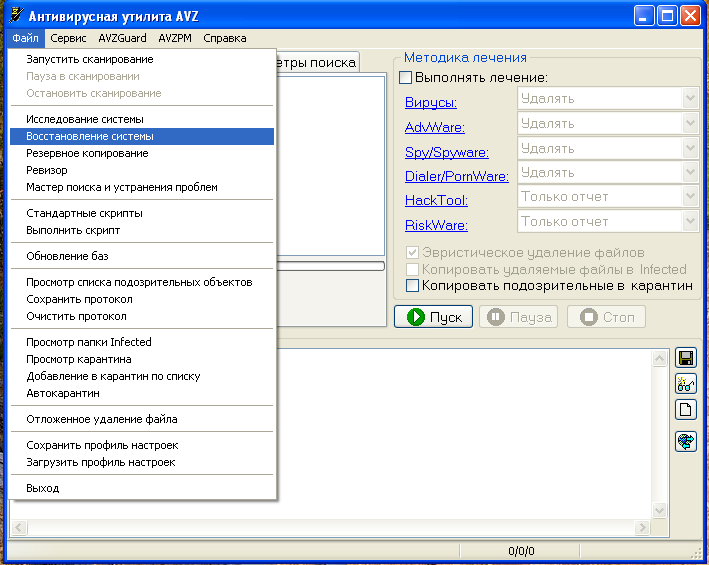
Task: Select Просмотр списка подозрительных объектов
Action: 142,282
